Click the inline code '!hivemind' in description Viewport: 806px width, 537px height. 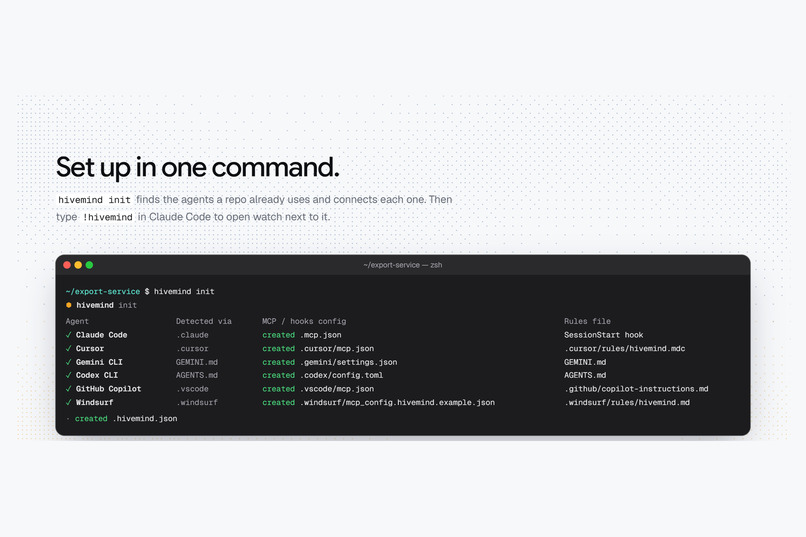[107, 217]
